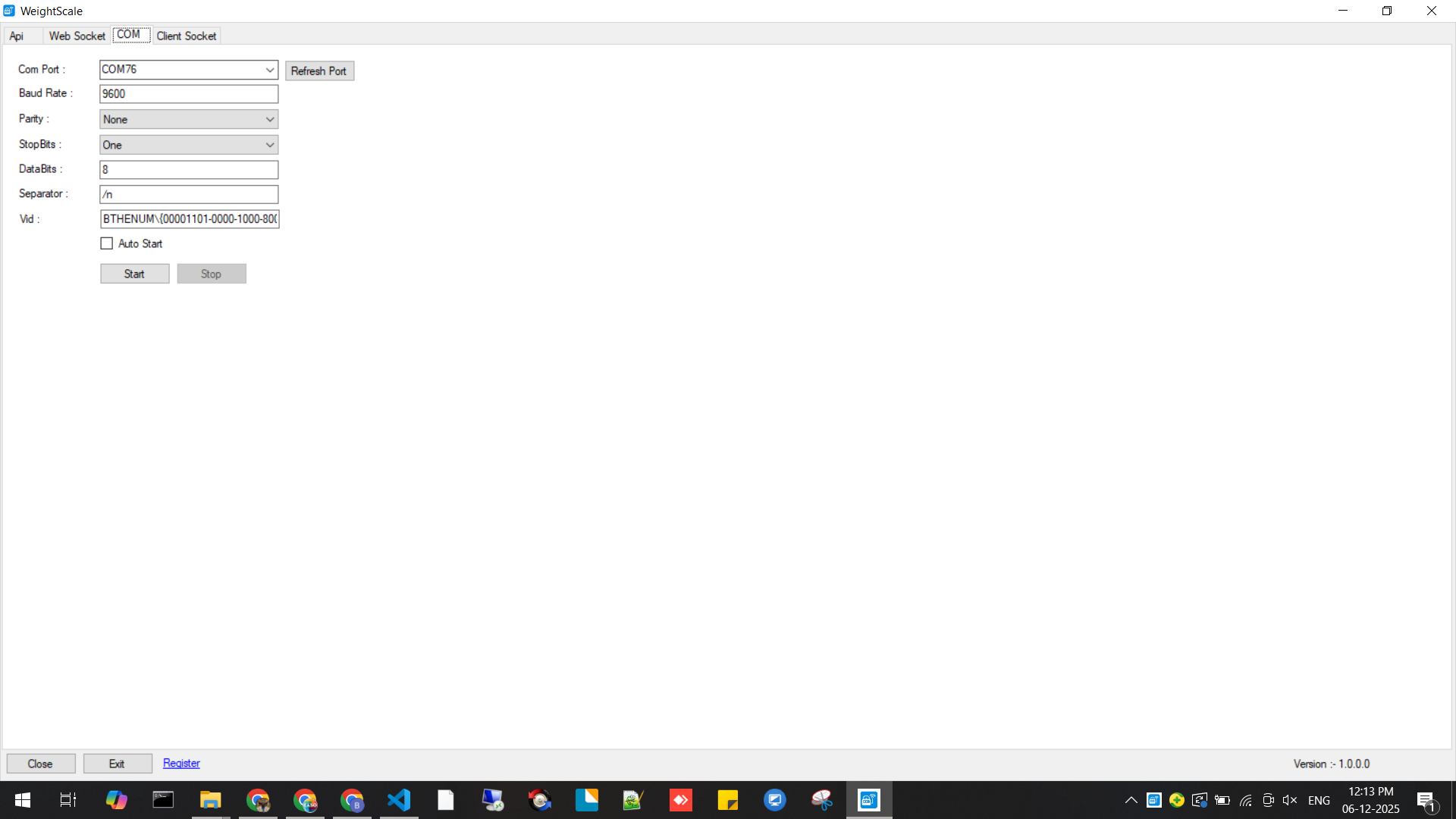Click the Copilot icon in taskbar
1456x819 pixels.
coord(116,800)
